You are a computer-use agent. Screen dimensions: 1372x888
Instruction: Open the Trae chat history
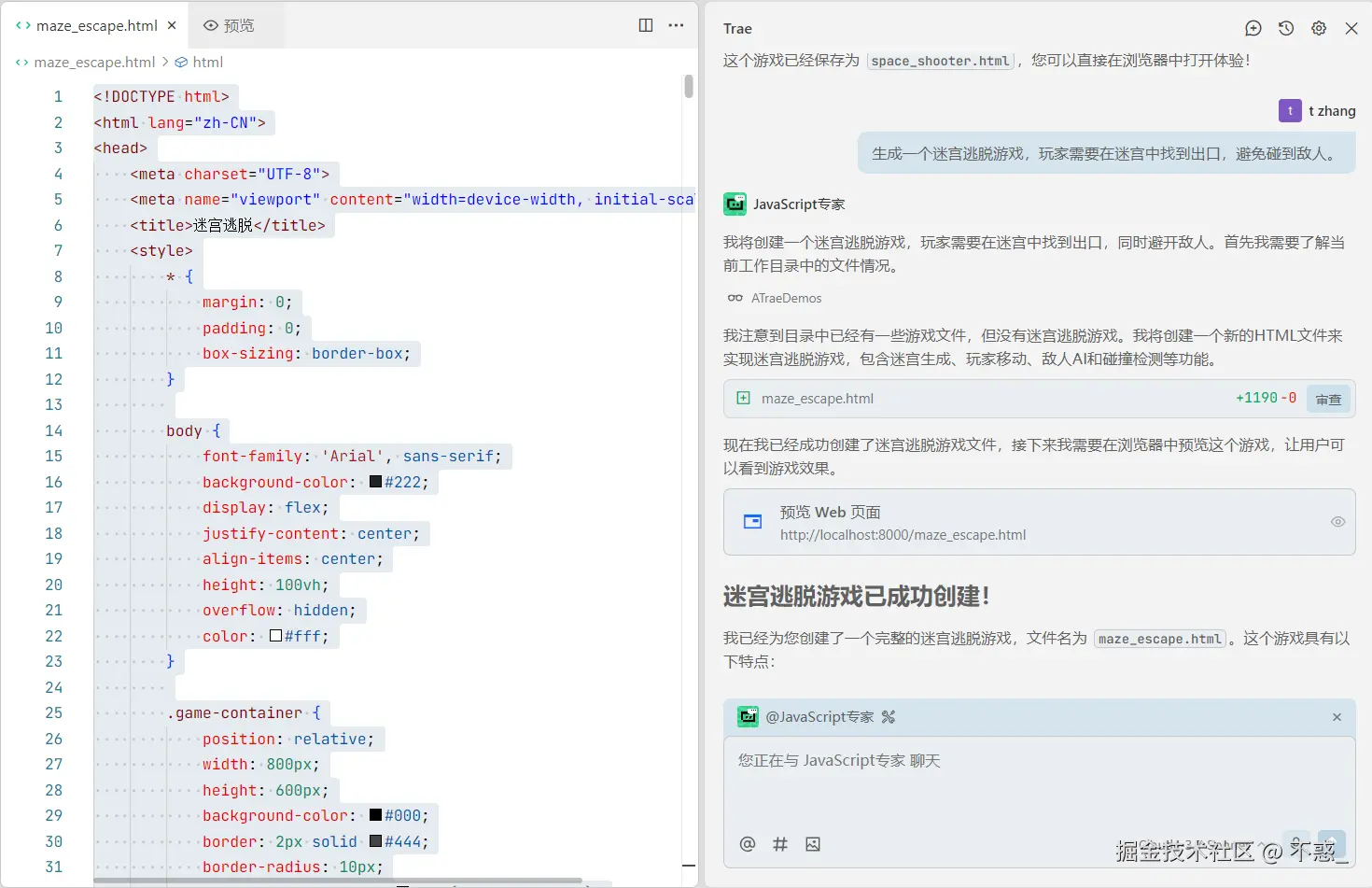1286,29
